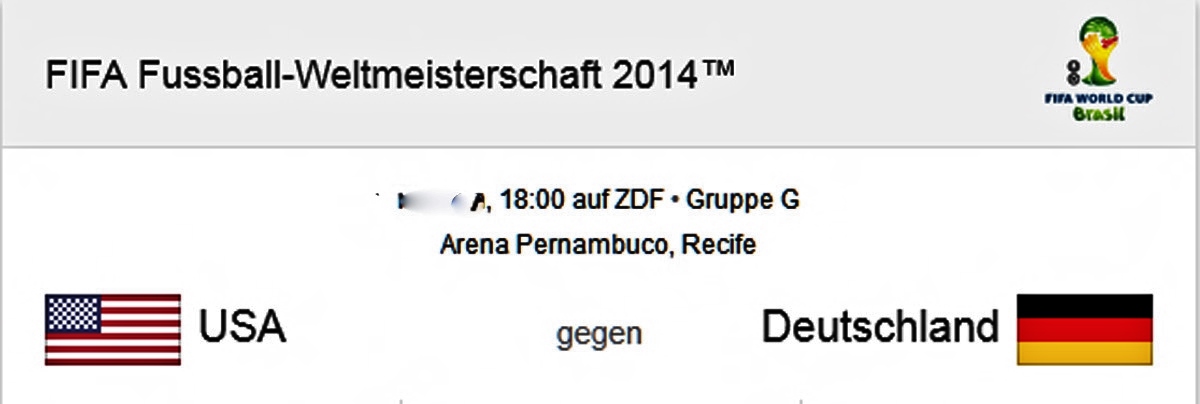Open the FIFA Fussball-Weltmeisterschaft 2014 title
This screenshot has width=1200, height=404.
(x=390, y=74)
